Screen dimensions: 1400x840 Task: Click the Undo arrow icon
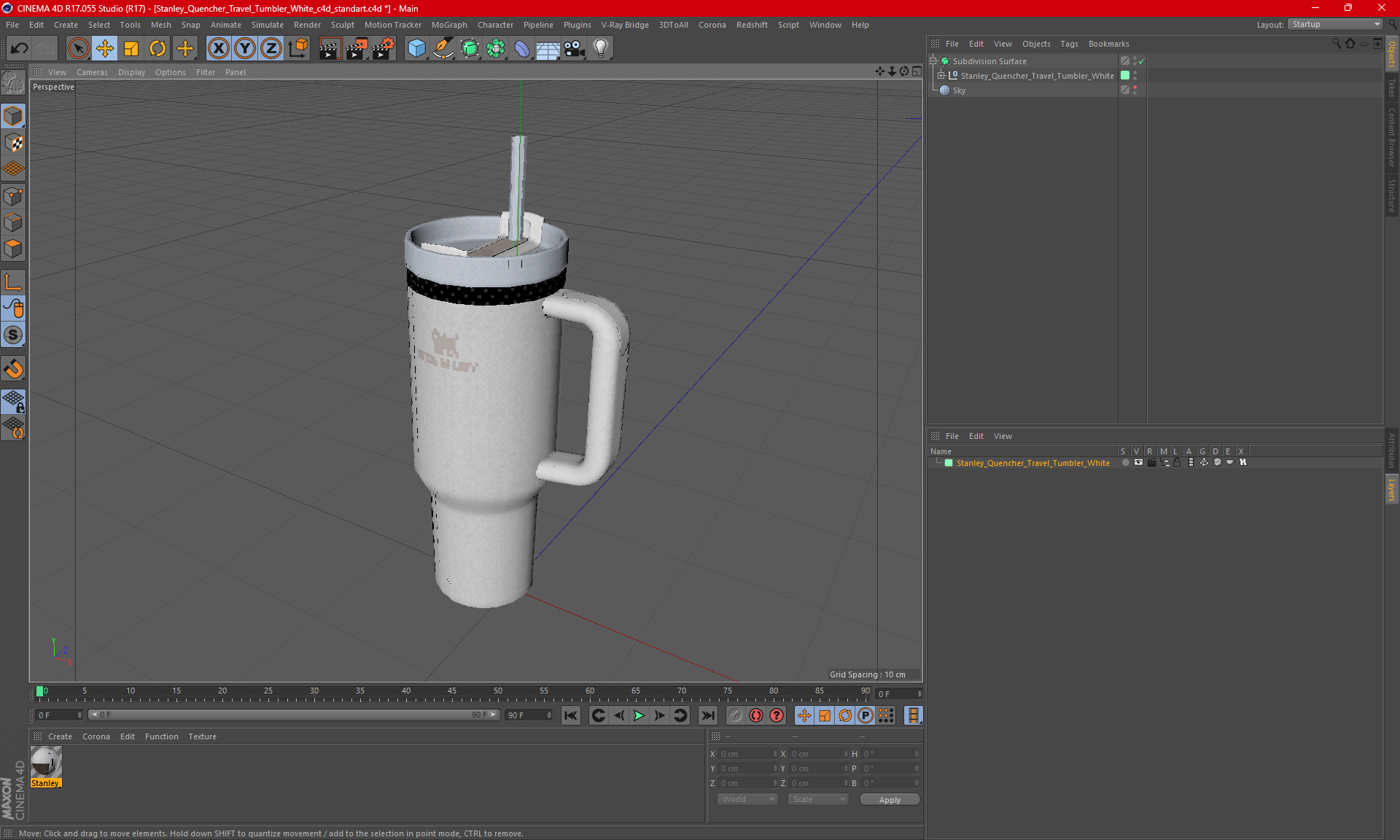pyautogui.click(x=20, y=49)
